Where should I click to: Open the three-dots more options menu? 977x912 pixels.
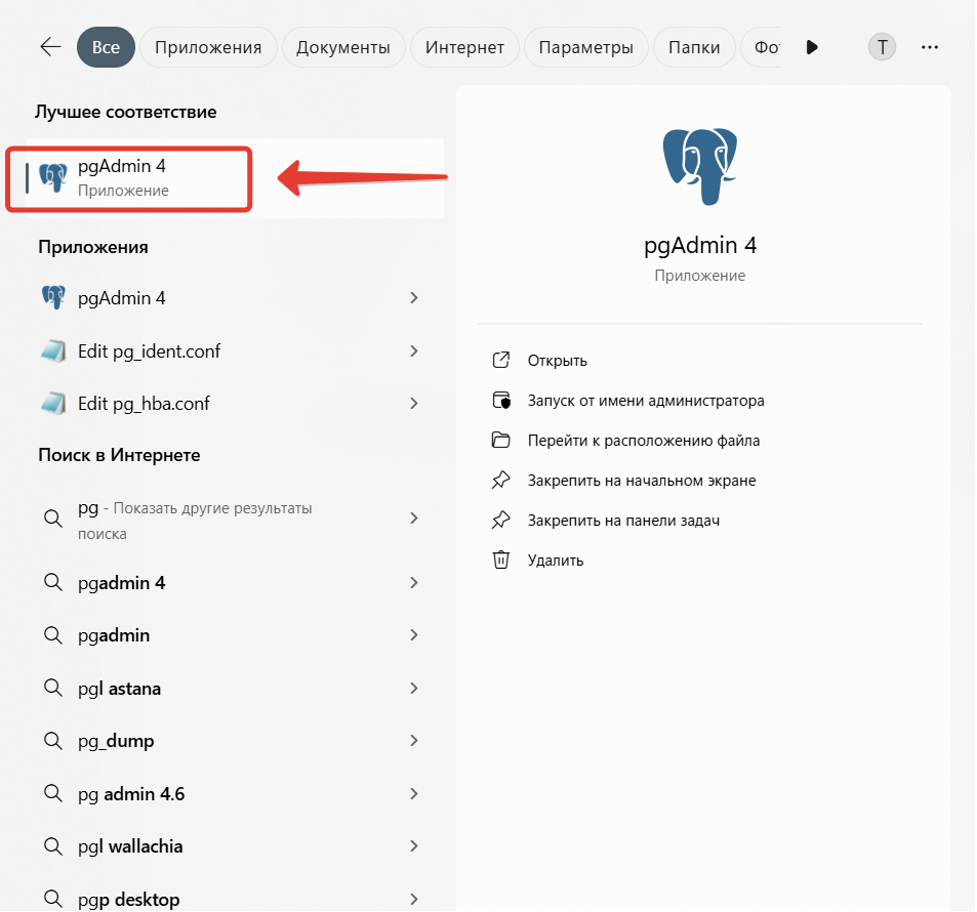click(x=930, y=47)
